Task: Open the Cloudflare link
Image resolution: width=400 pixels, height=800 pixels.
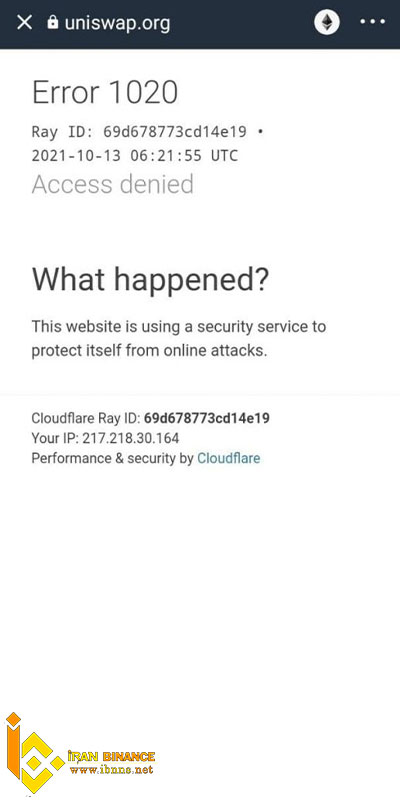Action: (x=229, y=458)
